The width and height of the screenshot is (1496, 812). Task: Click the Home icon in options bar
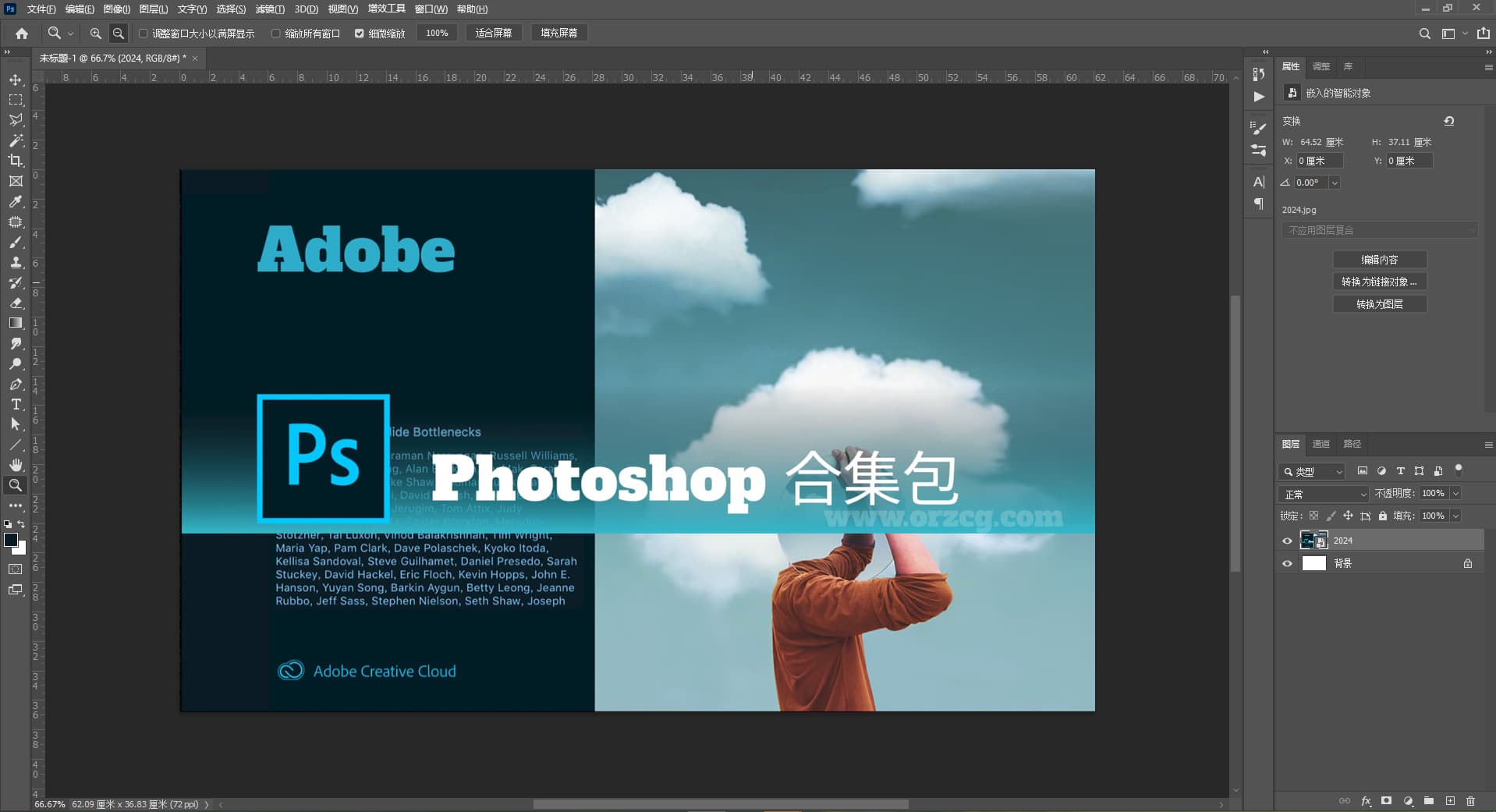click(x=22, y=34)
